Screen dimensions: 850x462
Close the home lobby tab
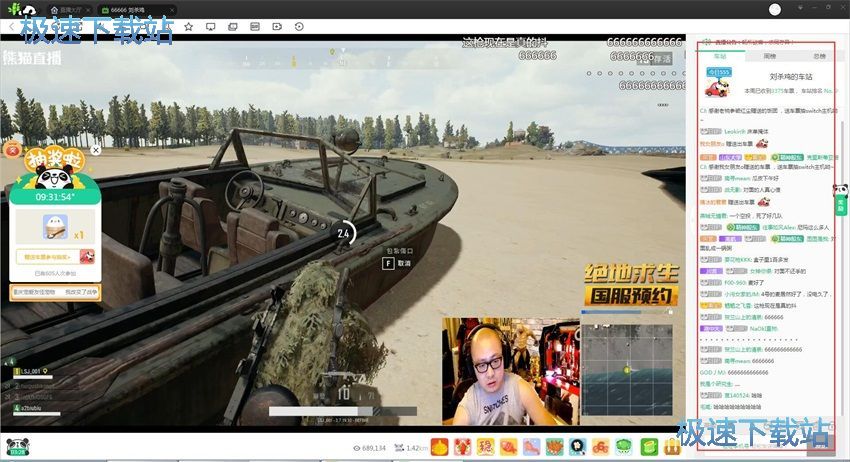pyautogui.click(x=88, y=10)
